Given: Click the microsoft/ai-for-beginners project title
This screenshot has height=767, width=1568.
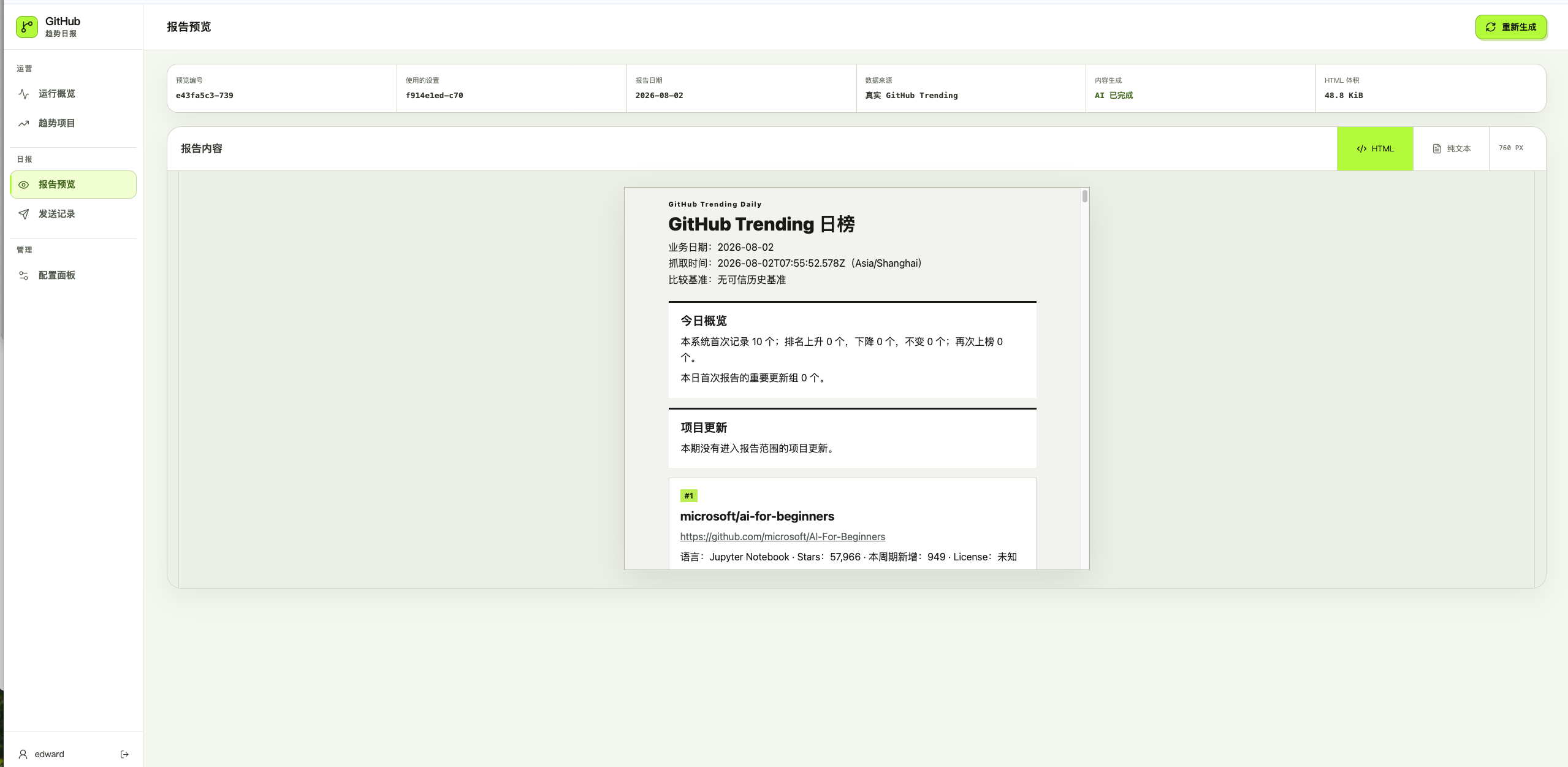Looking at the screenshot, I should click(x=757, y=516).
